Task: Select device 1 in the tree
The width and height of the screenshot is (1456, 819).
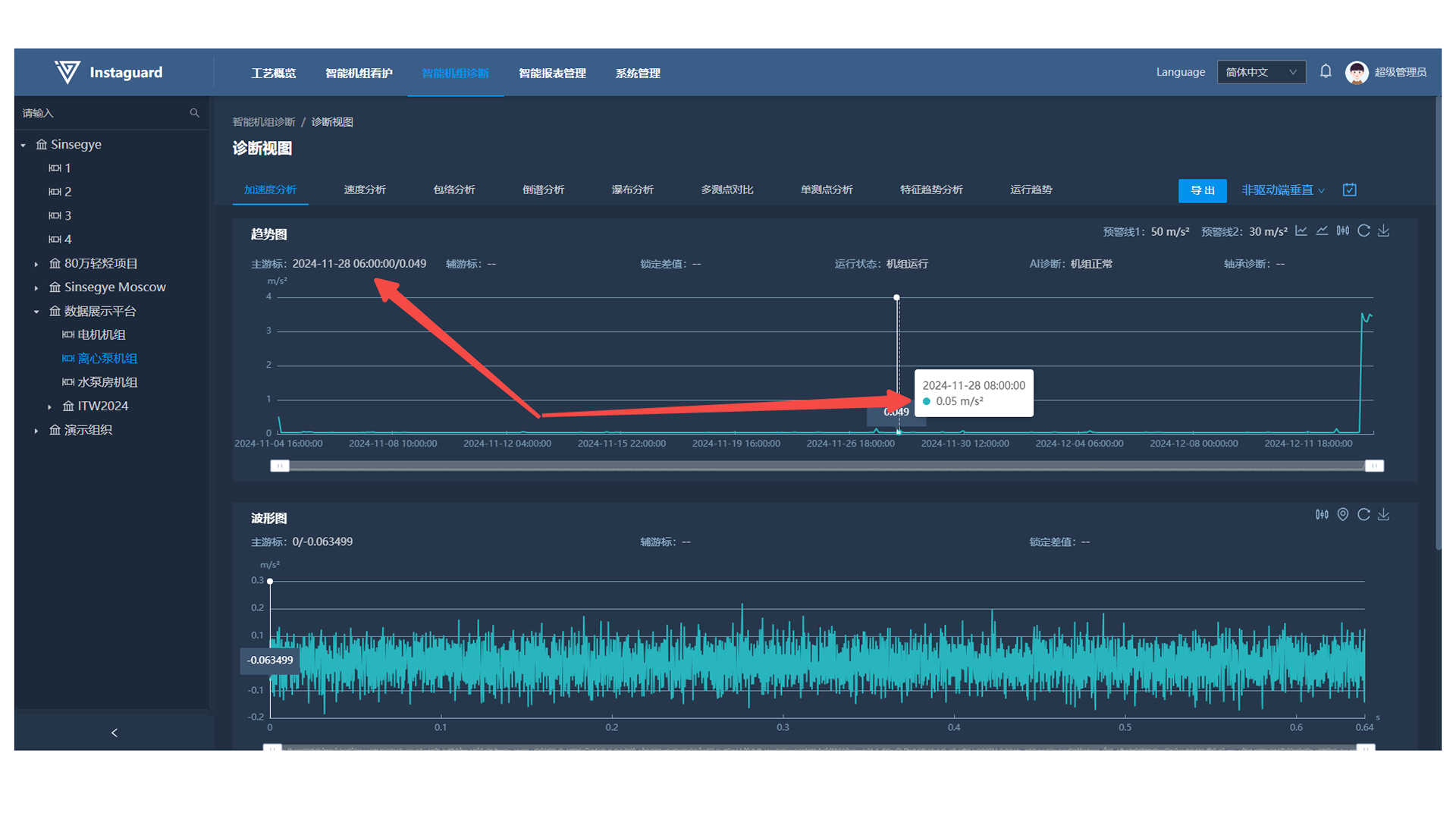Action: pyautogui.click(x=60, y=168)
